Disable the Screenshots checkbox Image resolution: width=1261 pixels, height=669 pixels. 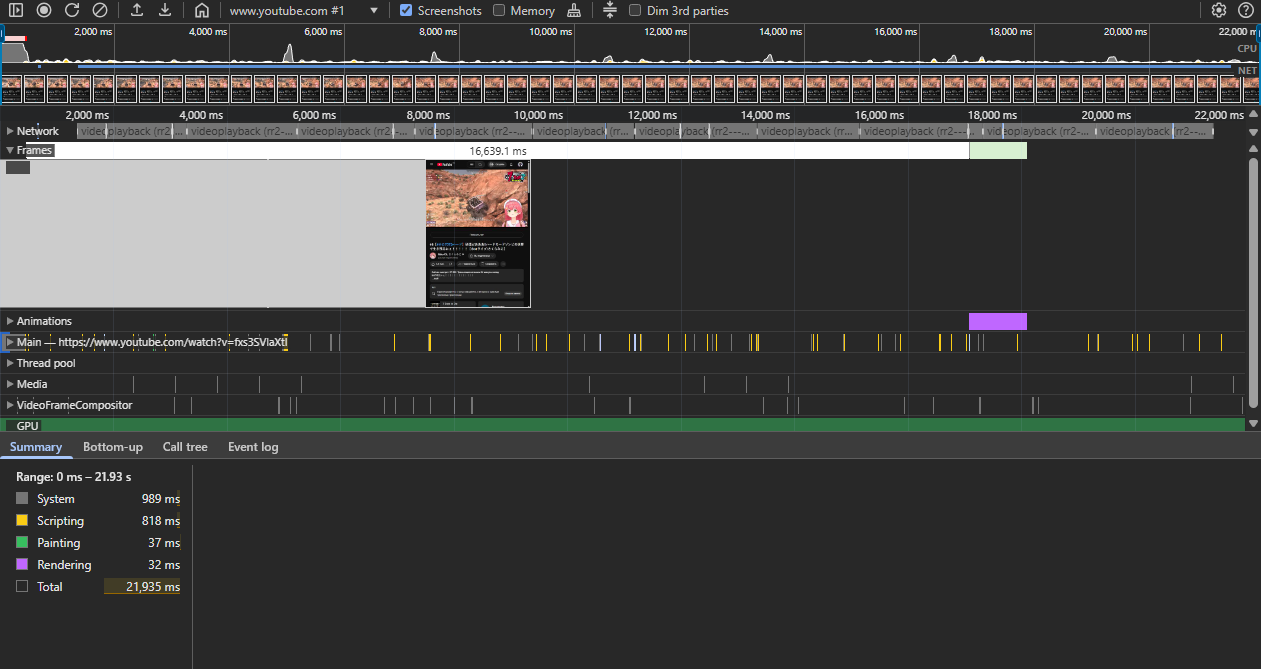tap(406, 11)
